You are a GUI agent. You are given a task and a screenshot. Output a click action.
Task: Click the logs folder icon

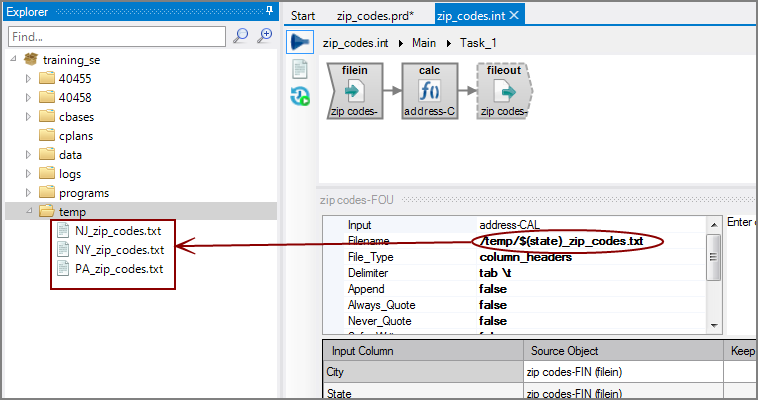(x=47, y=173)
